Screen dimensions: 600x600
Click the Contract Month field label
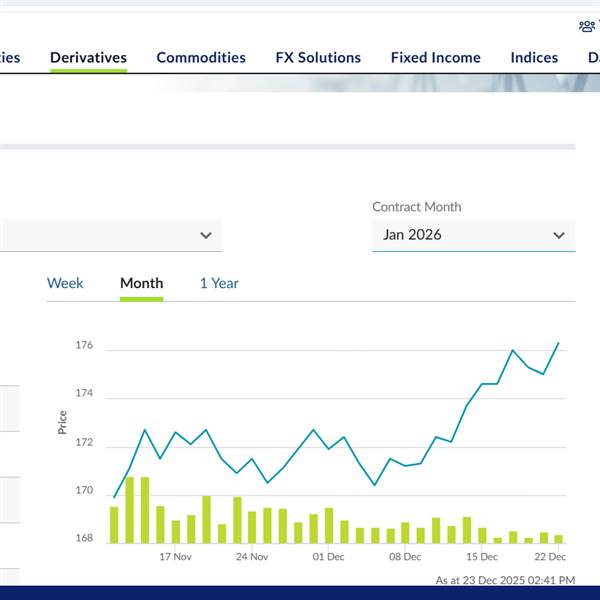(416, 207)
